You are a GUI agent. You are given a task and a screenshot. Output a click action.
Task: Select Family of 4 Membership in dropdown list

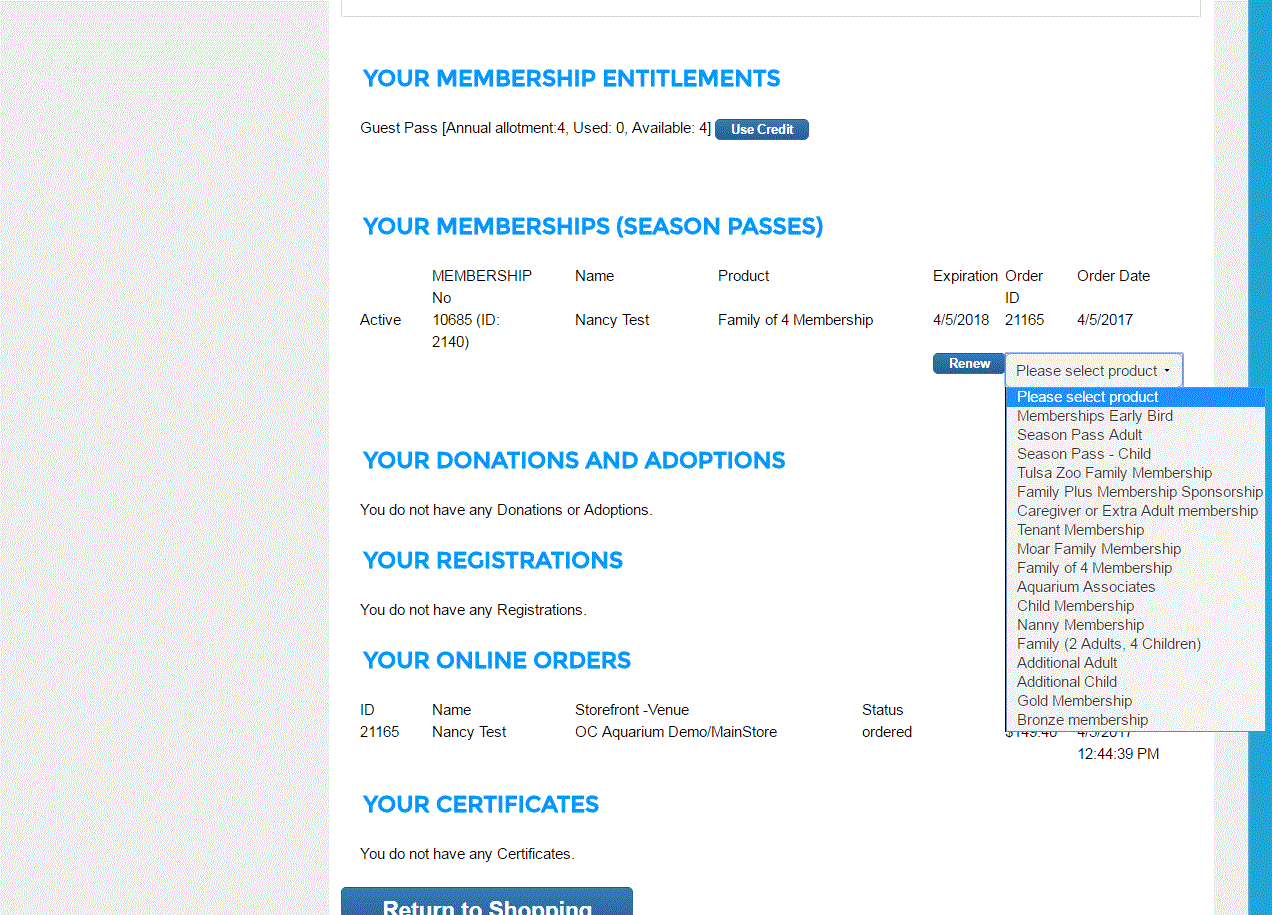(x=1094, y=568)
